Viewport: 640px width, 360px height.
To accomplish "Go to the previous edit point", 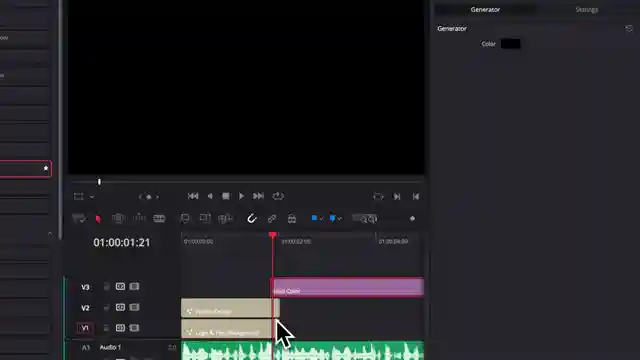I will pos(416,197).
